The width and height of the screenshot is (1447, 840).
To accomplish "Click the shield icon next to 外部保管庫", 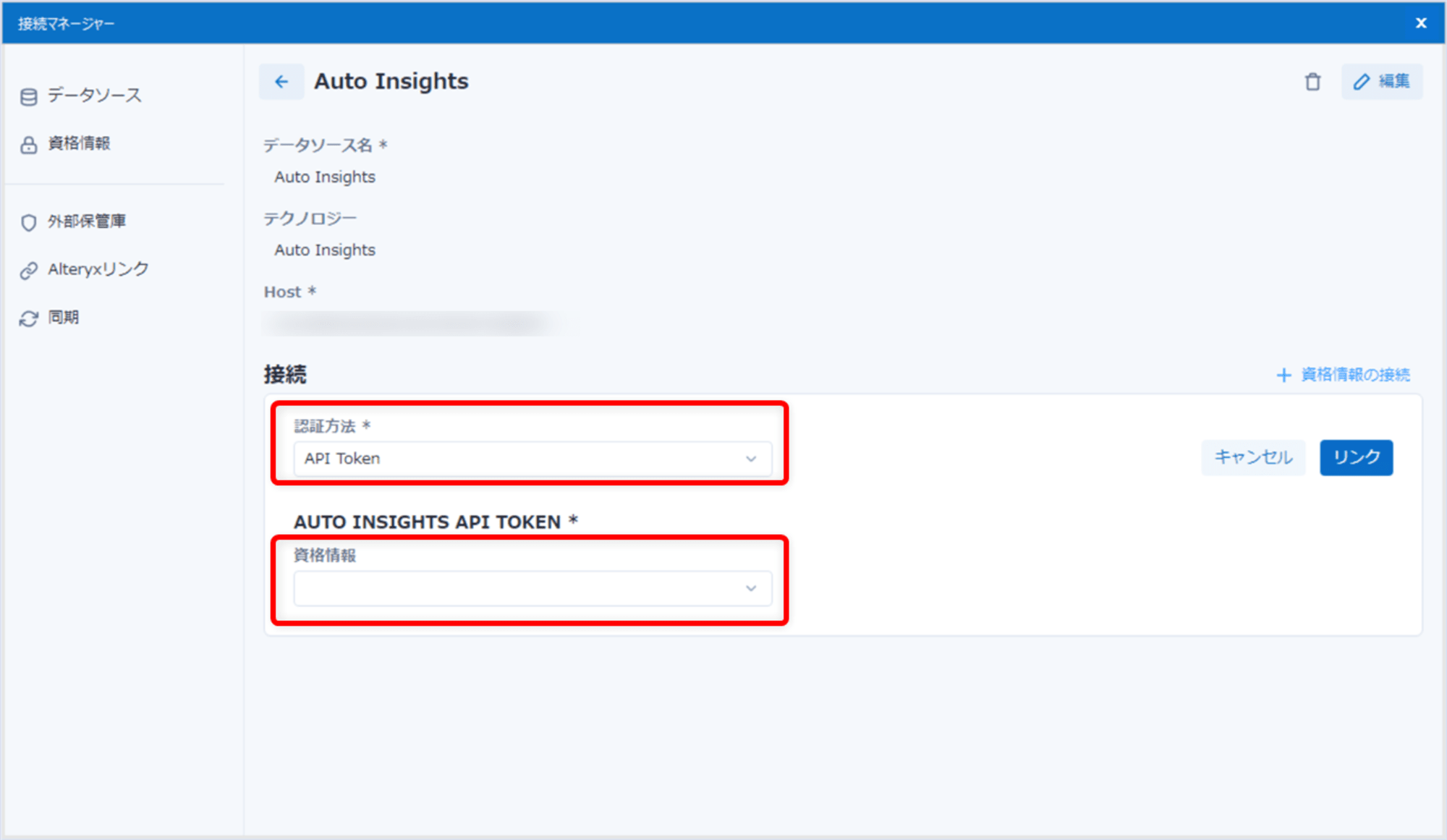I will tap(29, 222).
